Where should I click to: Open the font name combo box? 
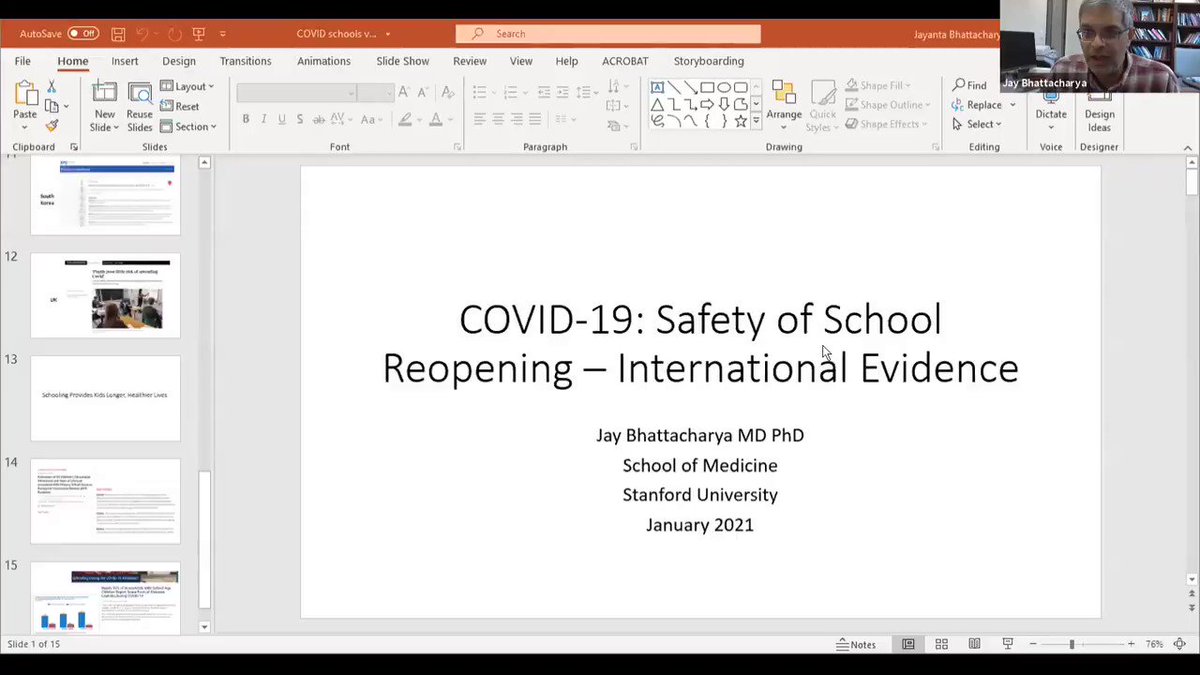[297, 93]
